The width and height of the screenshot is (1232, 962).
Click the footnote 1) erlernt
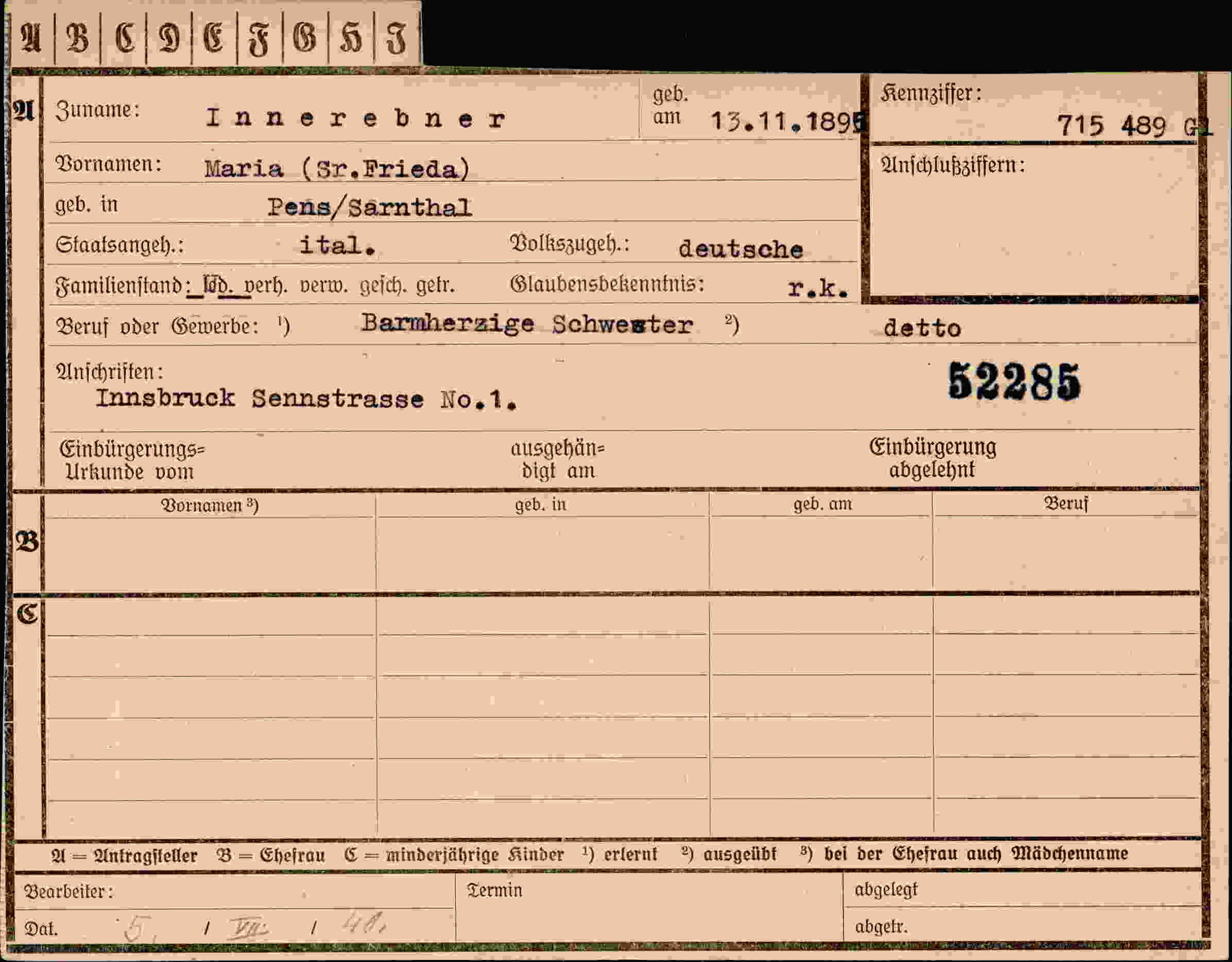click(x=620, y=854)
